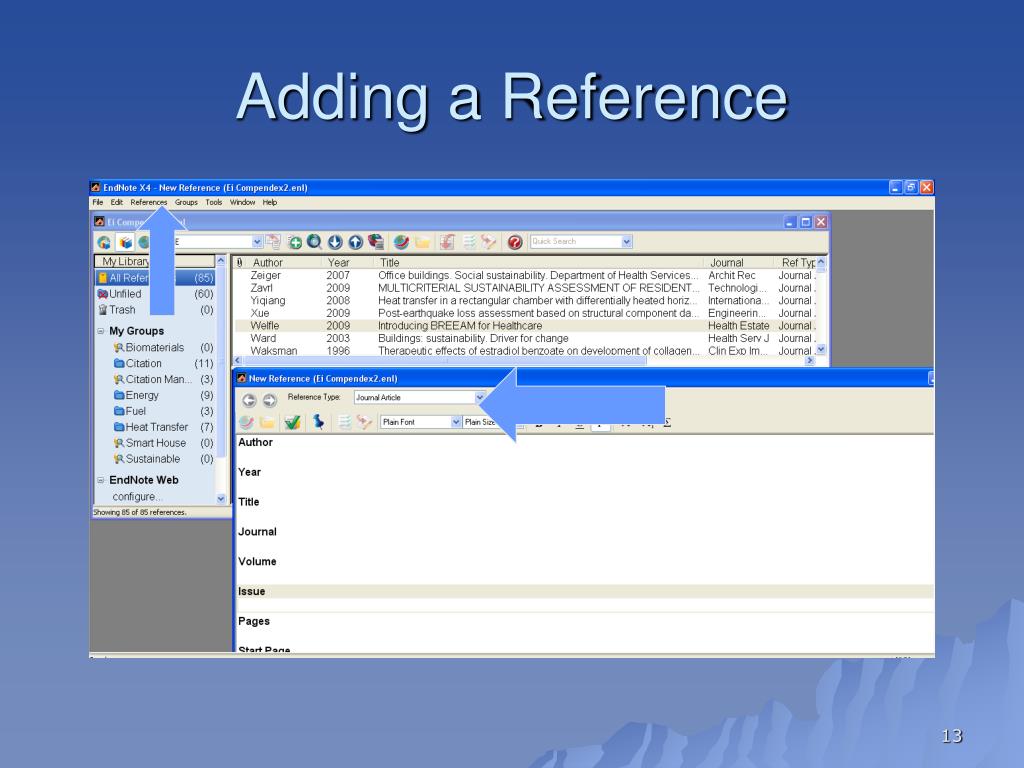Open the output style dropdown in library toolbar
This screenshot has height=768, width=1024.
tap(257, 242)
